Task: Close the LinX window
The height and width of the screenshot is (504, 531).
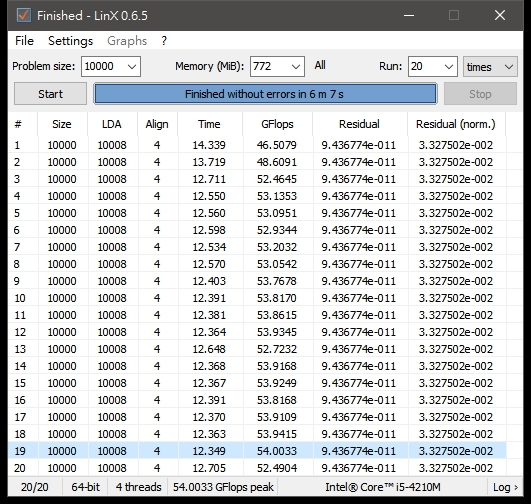Action: [x=500, y=15]
